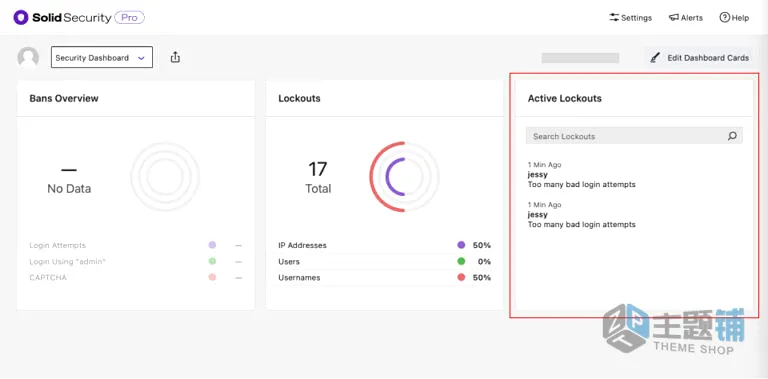The width and height of the screenshot is (768, 379).
Task: Click the CAPTCHA legend dot
Action: (x=212, y=278)
